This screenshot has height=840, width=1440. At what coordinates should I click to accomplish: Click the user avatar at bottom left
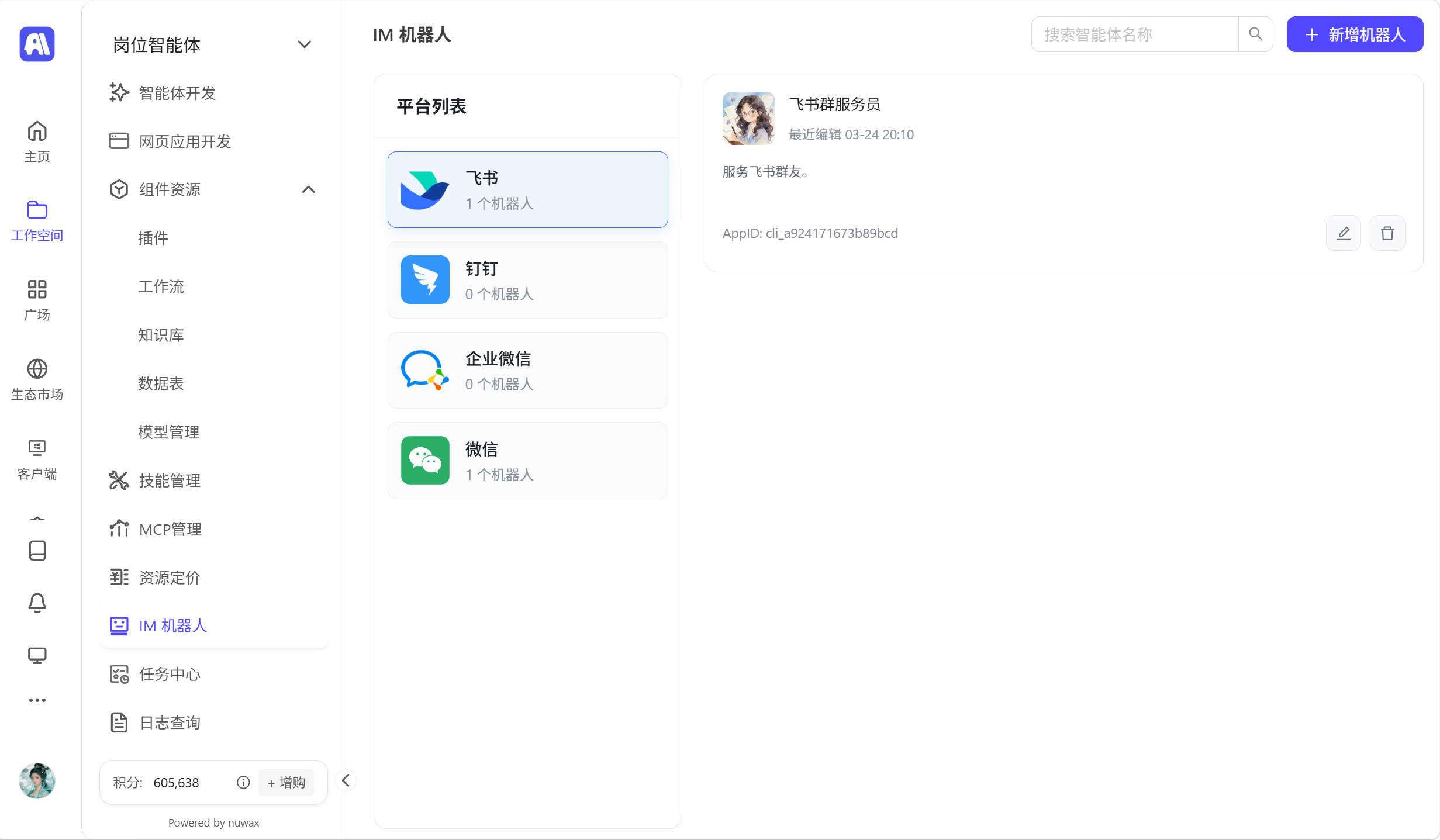point(37,781)
